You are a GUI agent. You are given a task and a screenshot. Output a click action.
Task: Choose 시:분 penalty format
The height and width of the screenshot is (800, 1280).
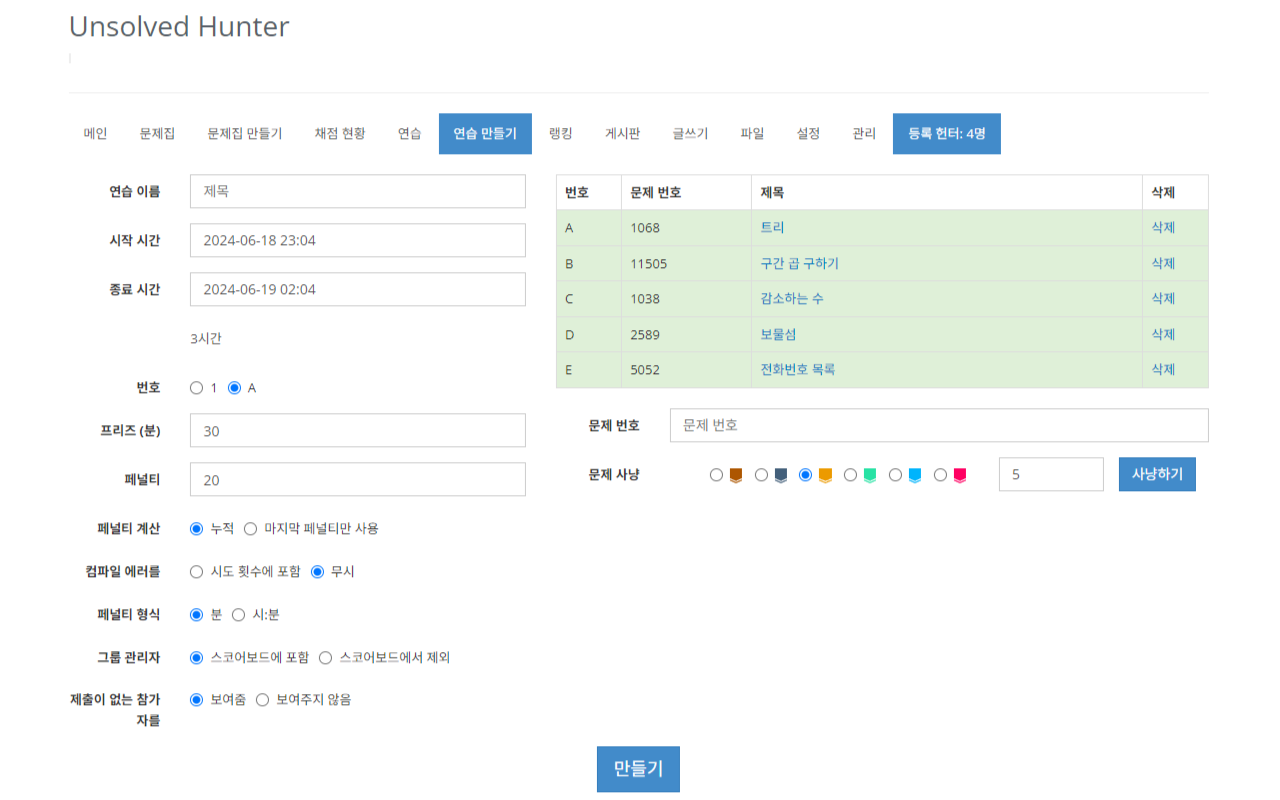(x=239, y=615)
